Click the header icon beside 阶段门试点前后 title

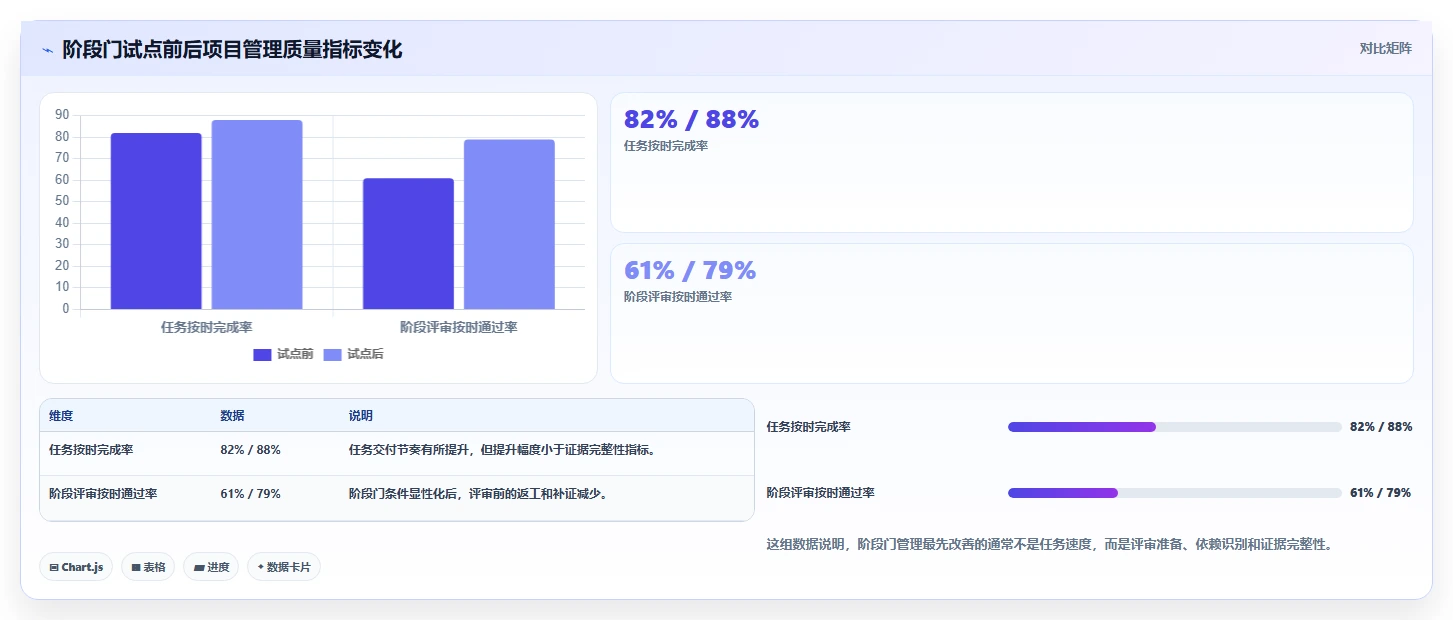click(47, 50)
